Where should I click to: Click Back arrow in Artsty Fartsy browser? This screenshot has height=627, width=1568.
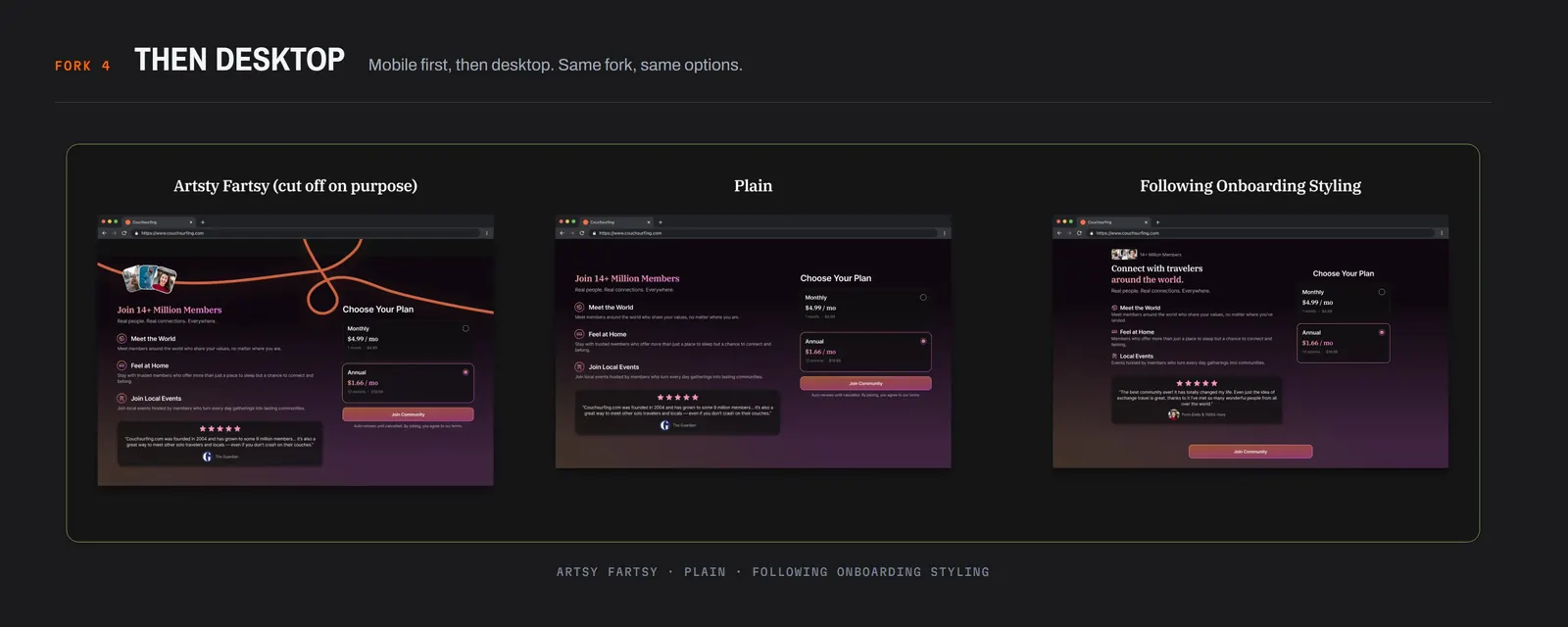coord(104,233)
